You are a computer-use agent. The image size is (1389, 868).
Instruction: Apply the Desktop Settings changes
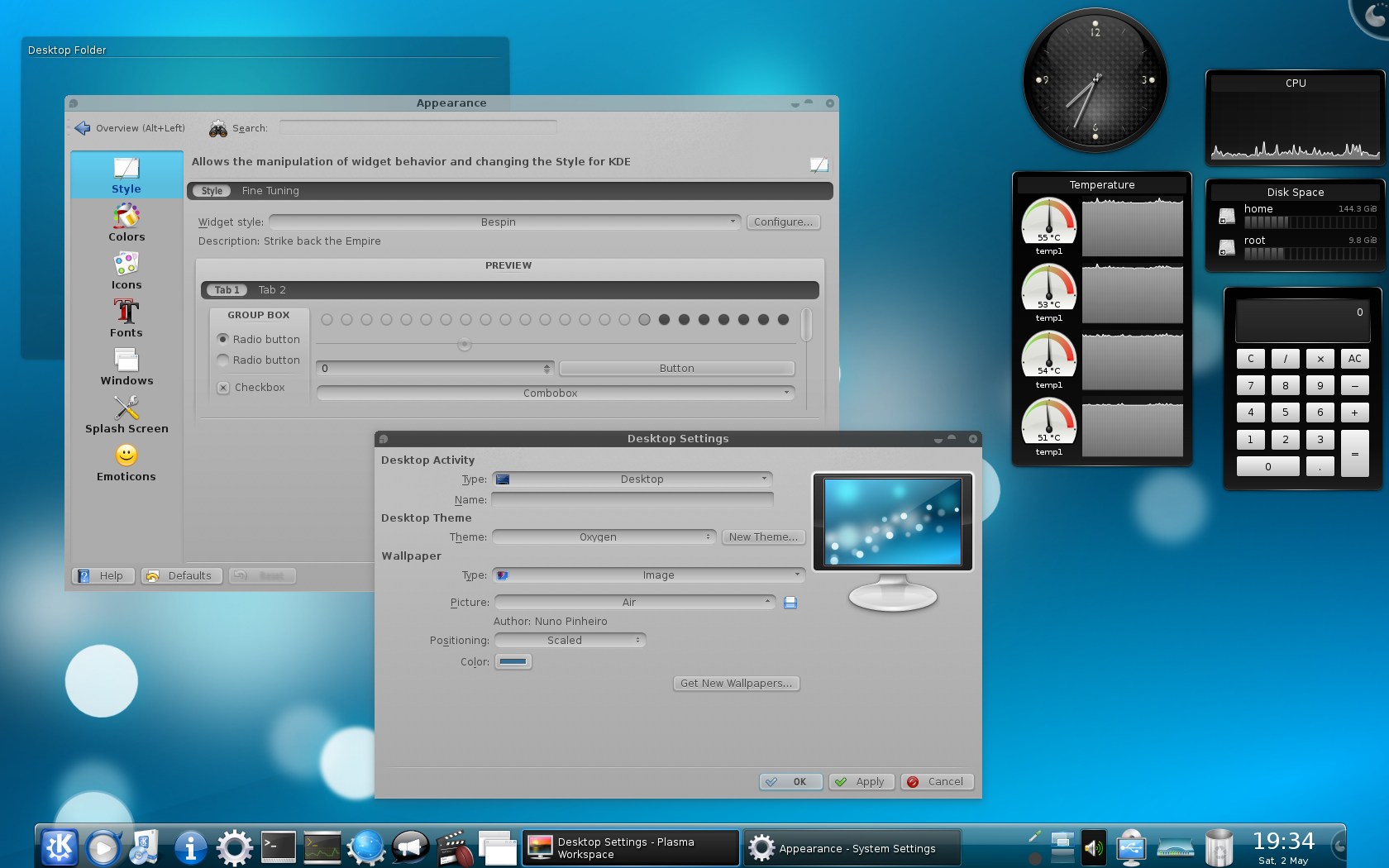coord(862,782)
